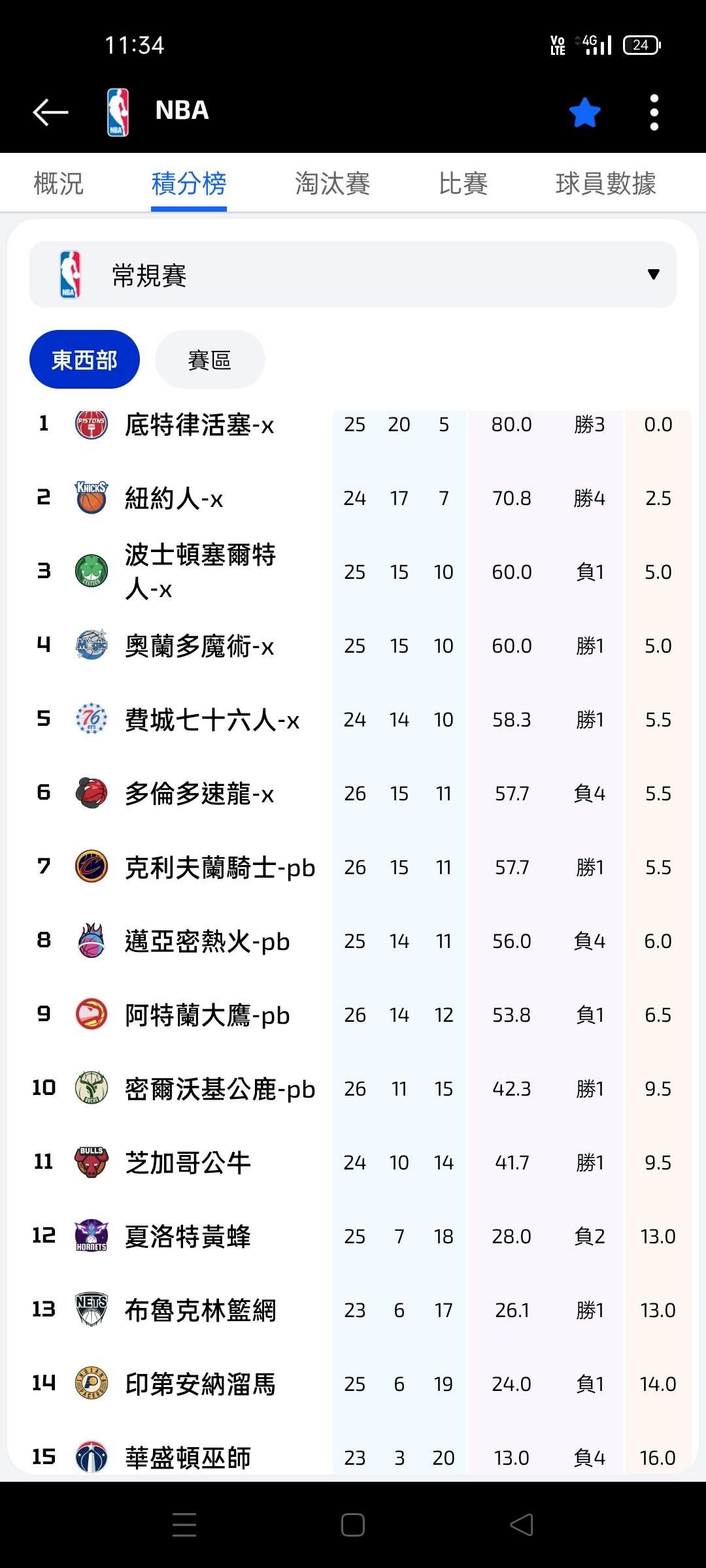The height and width of the screenshot is (1568, 706).
Task: Tap the Toronto Raptors logo
Action: click(x=92, y=793)
